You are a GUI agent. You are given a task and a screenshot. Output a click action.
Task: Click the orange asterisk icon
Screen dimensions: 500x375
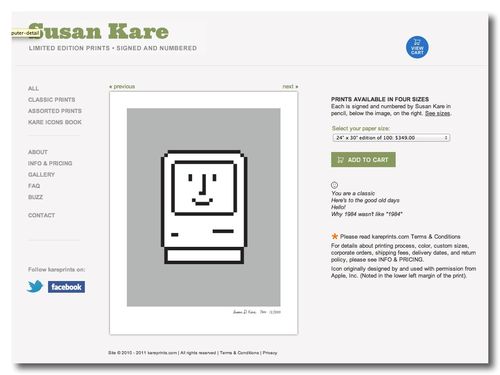[334, 236]
